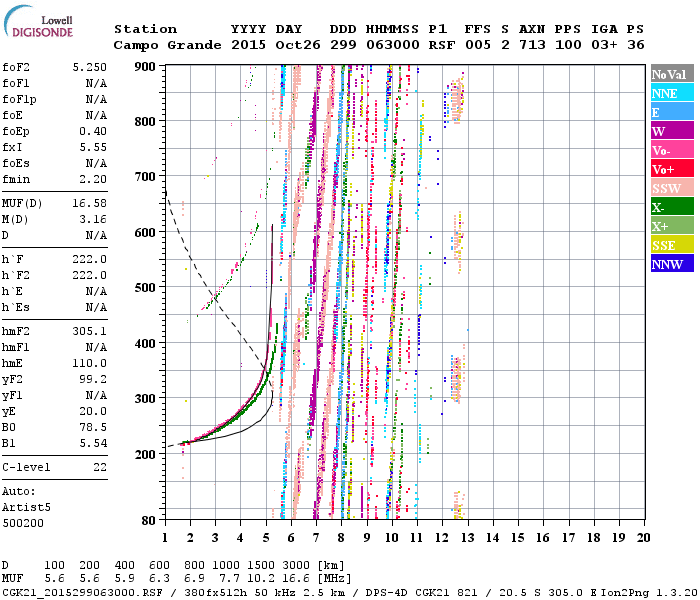Click the hmE value 110.0
700x600 pixels.
coord(90,363)
